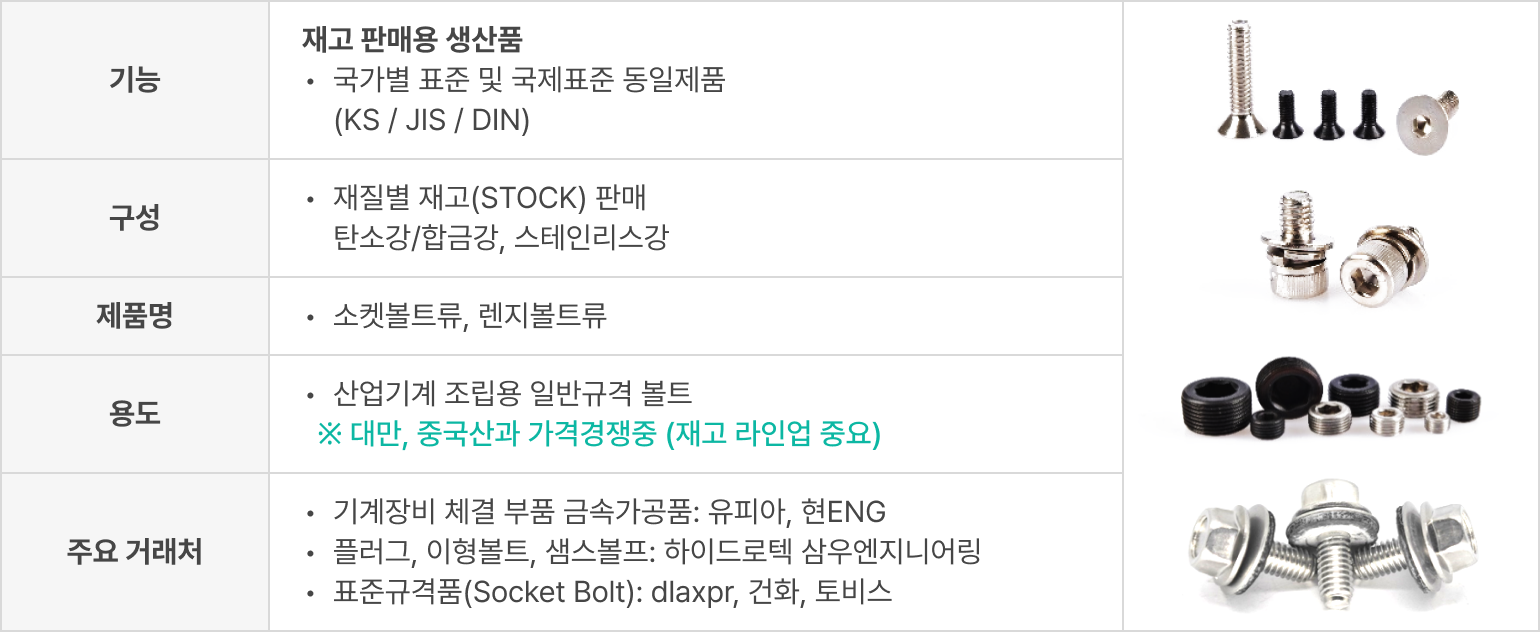Screen dimensions: 1540x632
Task: Select the 주요 거래처 row header
Action: (134, 552)
